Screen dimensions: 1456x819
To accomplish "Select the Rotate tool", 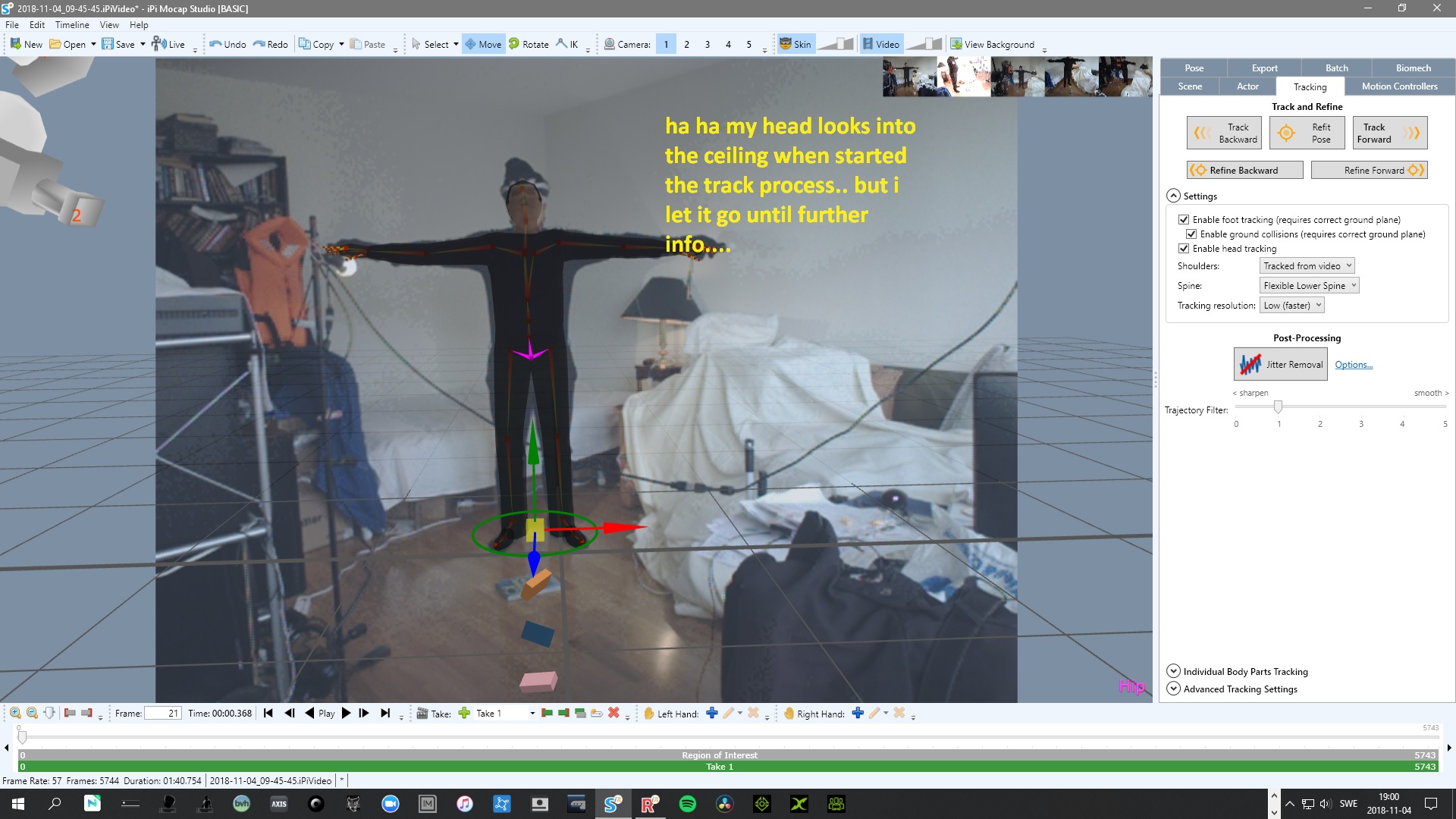I will 529,44.
